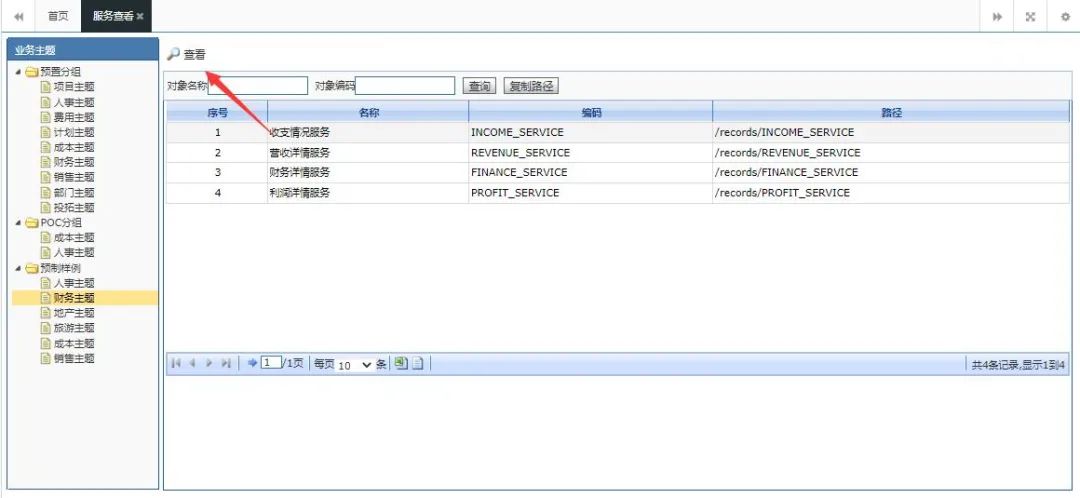Image resolution: width=1080 pixels, height=498 pixels.
Task: Sort by the 路径 column header
Action: [891, 112]
